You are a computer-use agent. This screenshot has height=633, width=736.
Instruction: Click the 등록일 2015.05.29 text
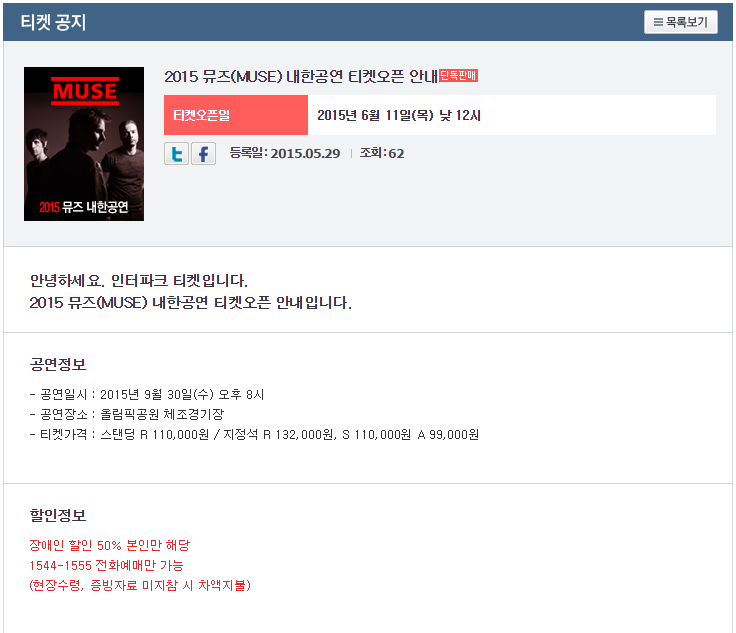pyautogui.click(x=284, y=153)
